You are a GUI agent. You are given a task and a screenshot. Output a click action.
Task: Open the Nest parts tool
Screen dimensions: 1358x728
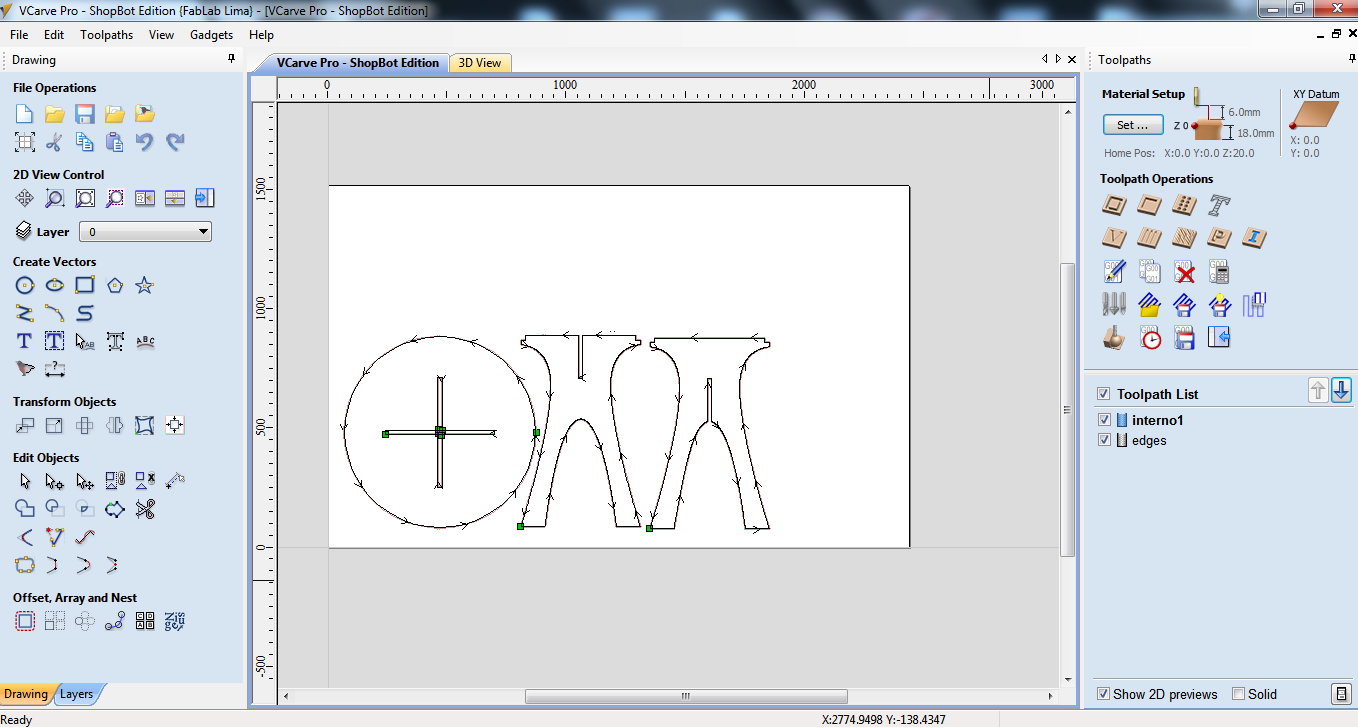coord(175,622)
